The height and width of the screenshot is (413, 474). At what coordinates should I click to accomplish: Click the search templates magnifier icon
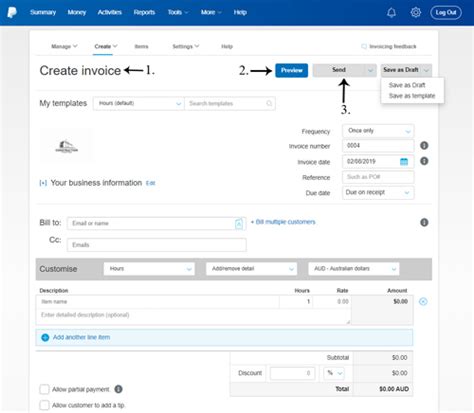click(x=269, y=103)
